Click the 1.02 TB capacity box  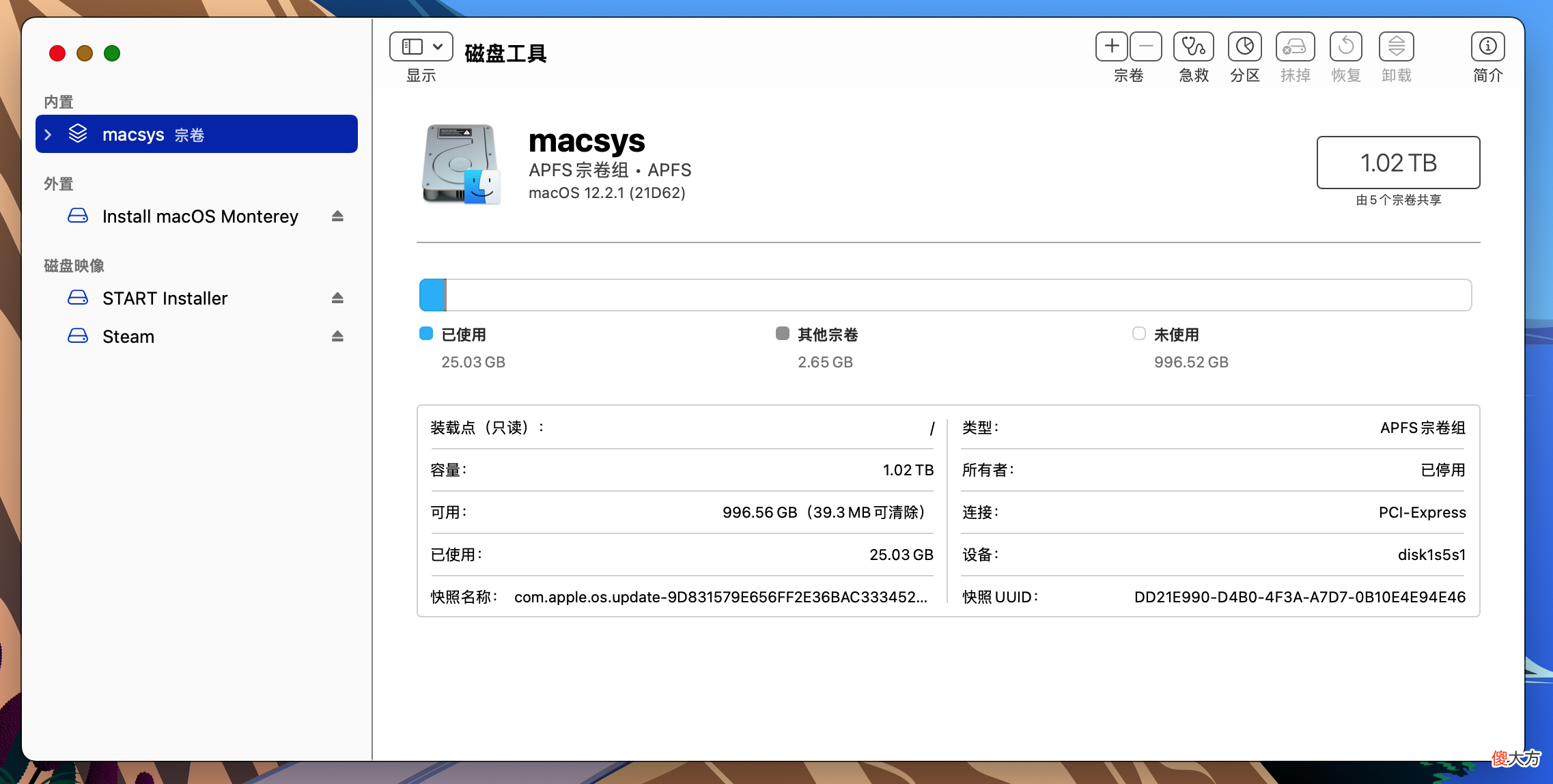[1398, 163]
